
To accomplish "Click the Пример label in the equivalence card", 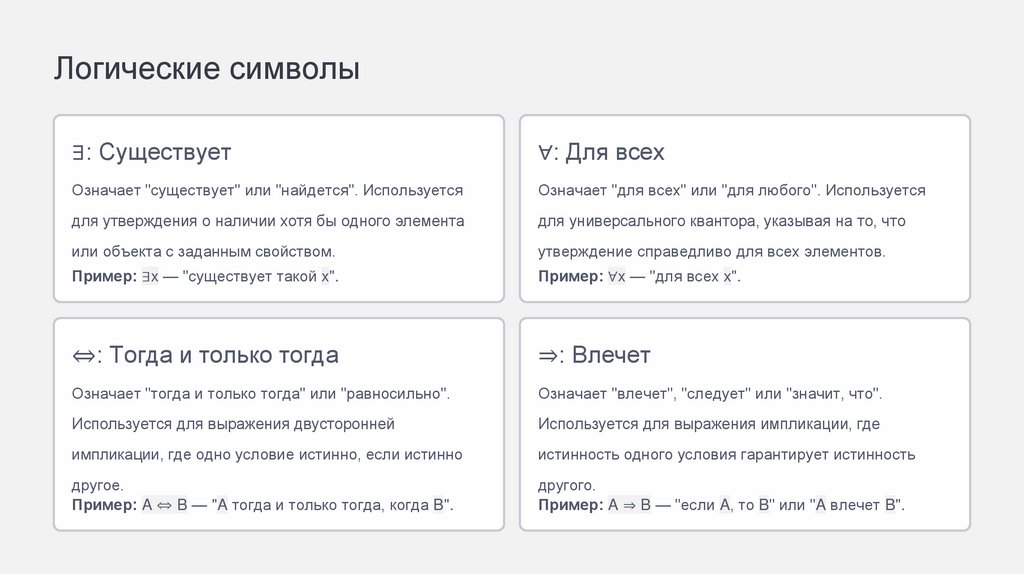I will [x=104, y=505].
